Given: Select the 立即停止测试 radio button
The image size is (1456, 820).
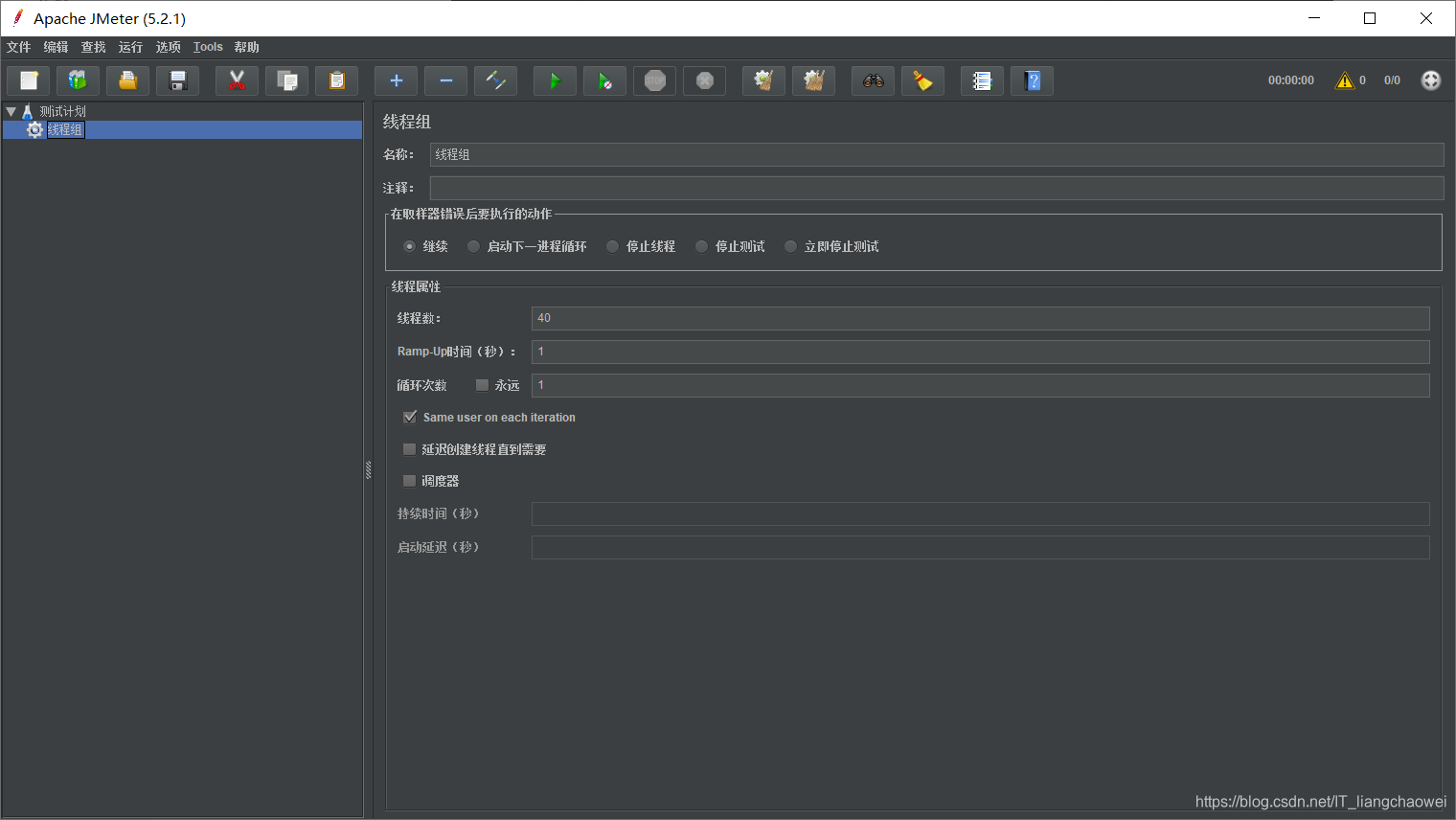Looking at the screenshot, I should point(790,246).
